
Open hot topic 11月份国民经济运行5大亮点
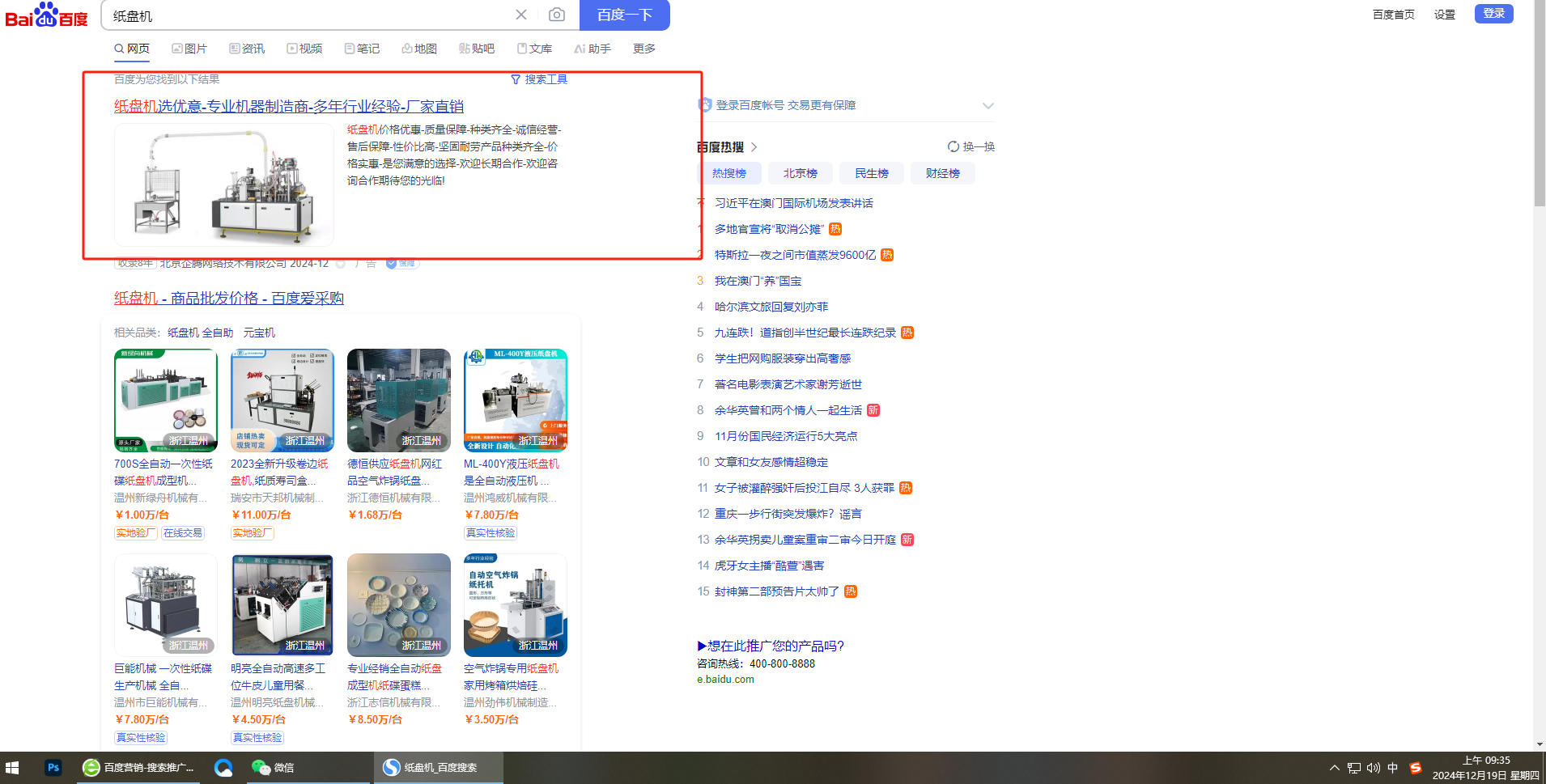tap(786, 436)
